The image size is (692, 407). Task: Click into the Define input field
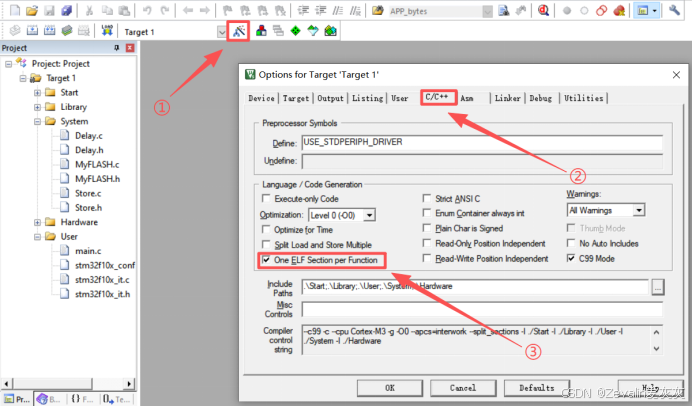[482, 142]
